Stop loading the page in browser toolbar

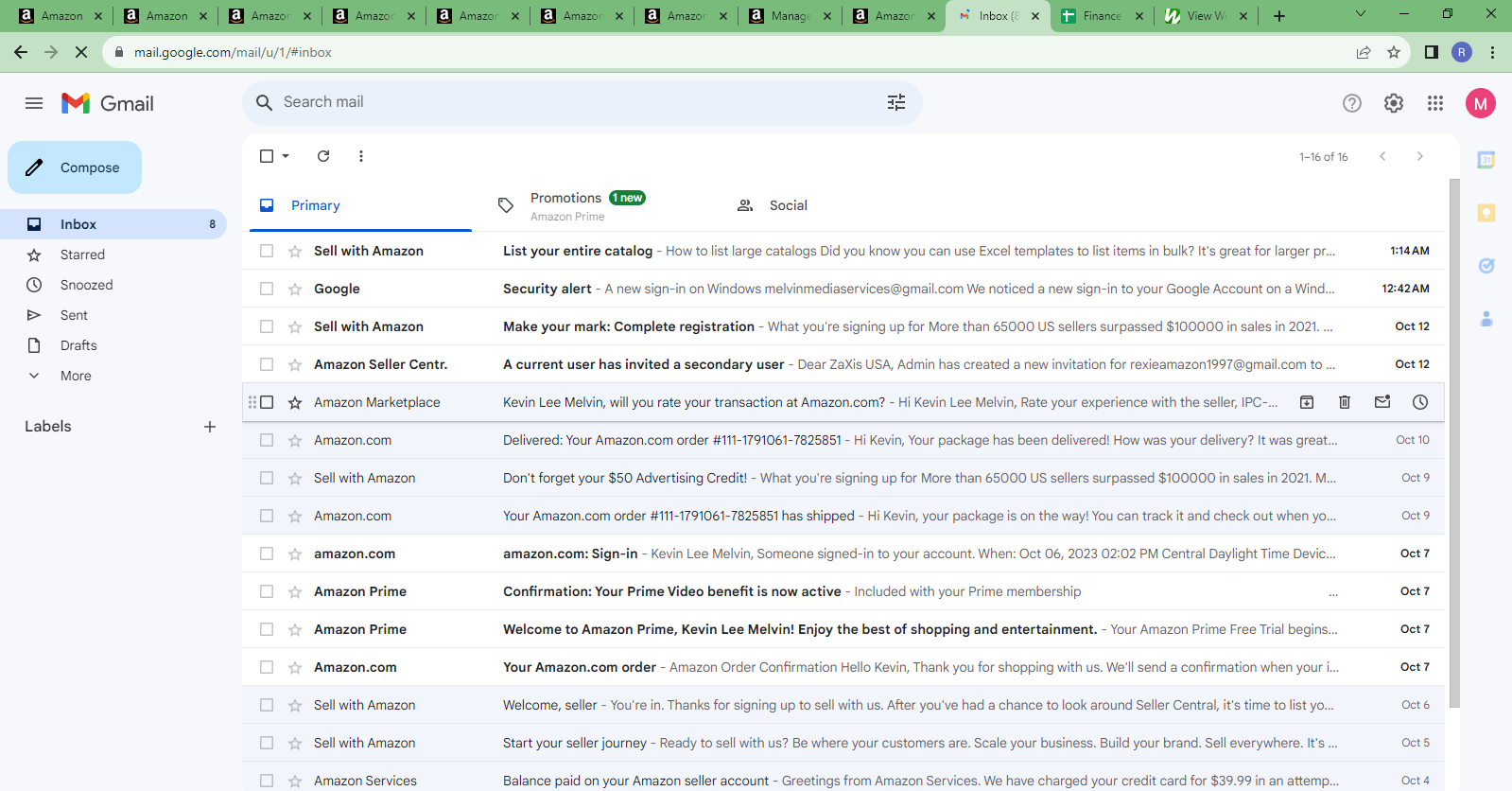coord(81,52)
